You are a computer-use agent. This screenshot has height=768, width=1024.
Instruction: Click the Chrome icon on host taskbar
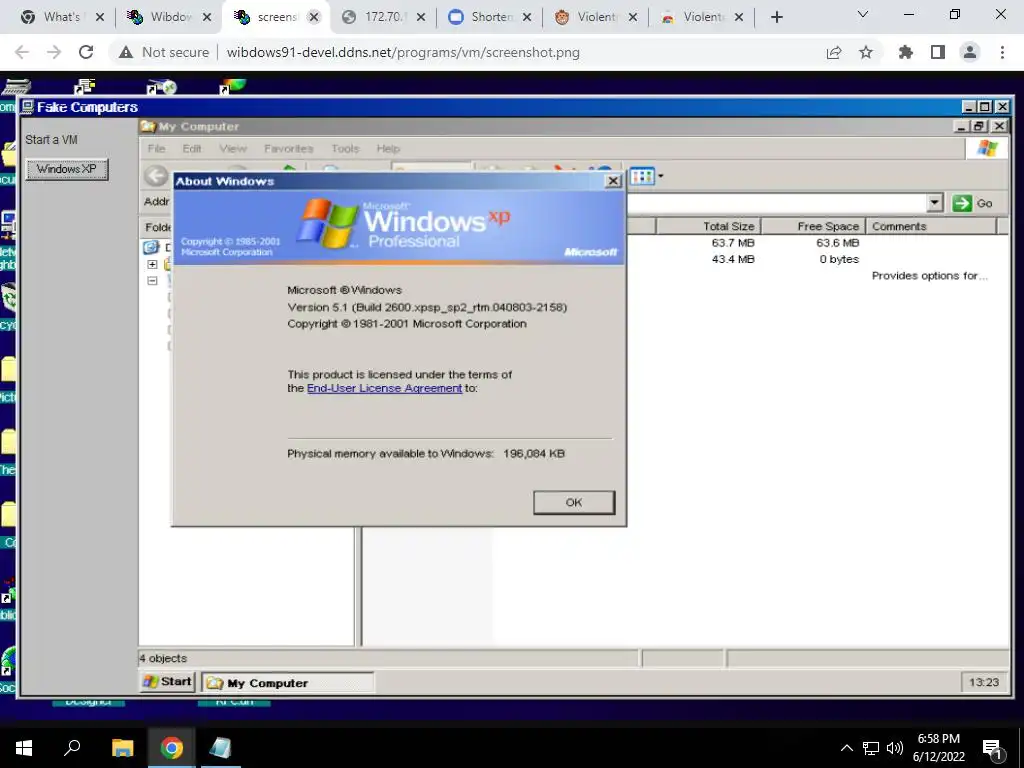pyautogui.click(x=172, y=748)
